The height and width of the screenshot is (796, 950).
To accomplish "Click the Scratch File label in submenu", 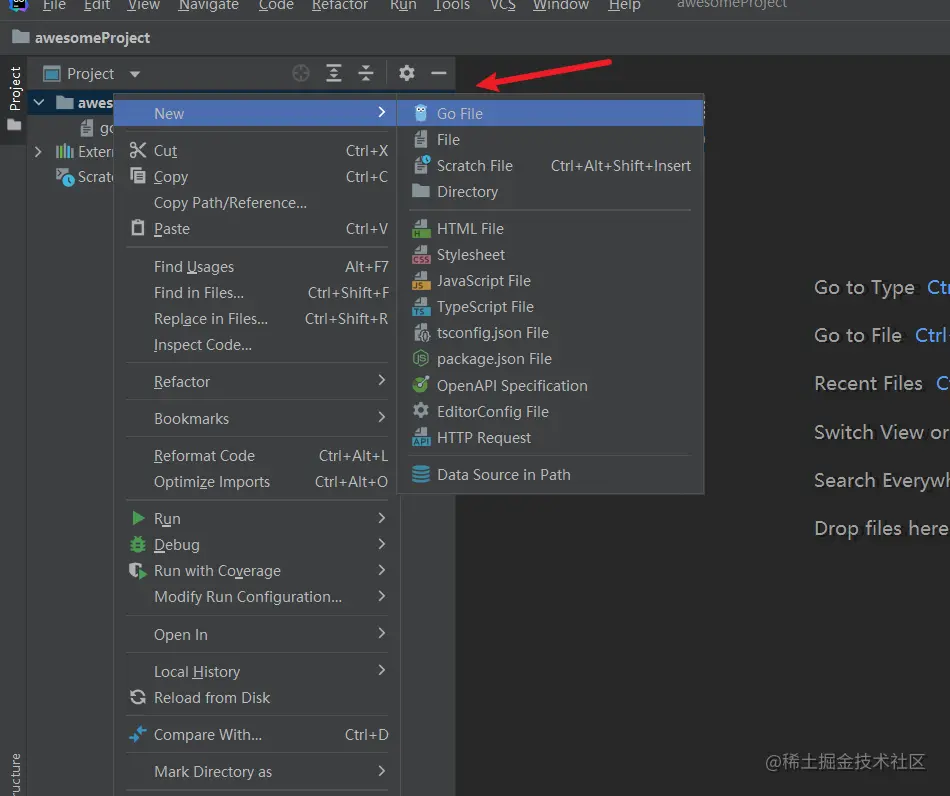I will 474,165.
